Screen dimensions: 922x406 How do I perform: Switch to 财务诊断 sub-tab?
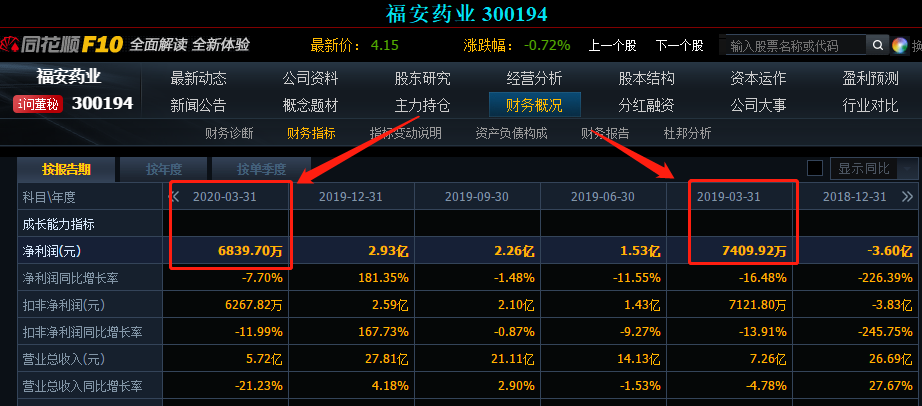(229, 133)
